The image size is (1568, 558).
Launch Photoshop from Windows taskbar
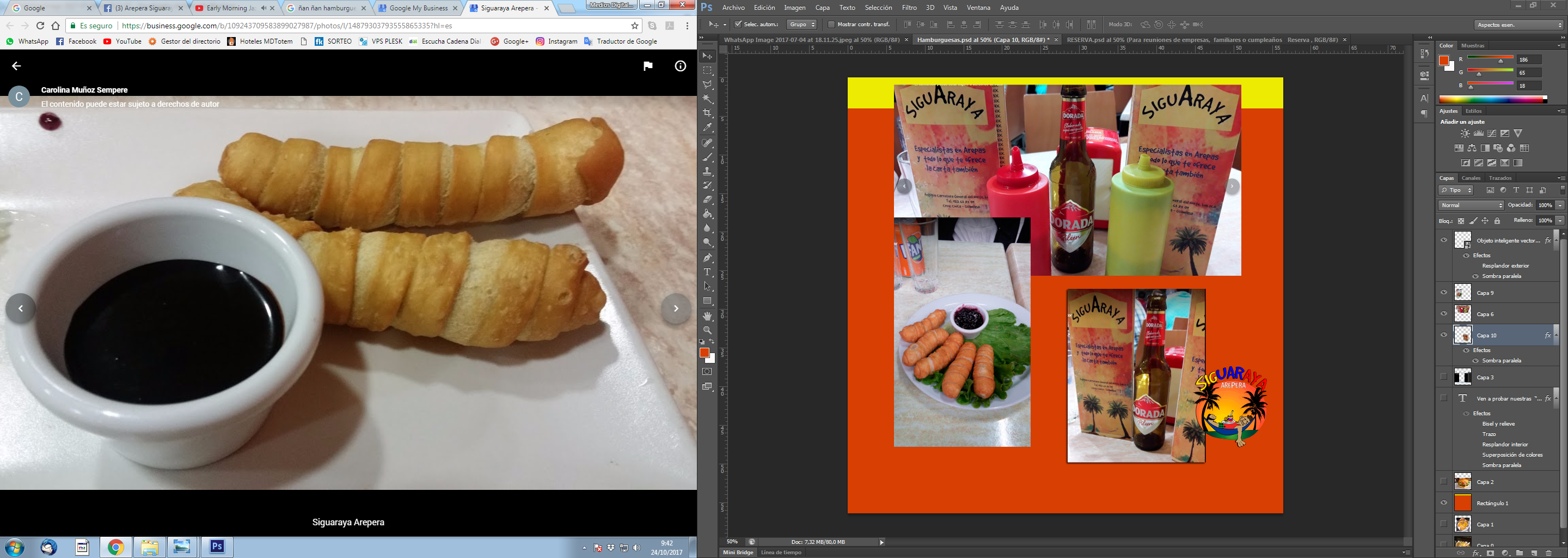217,547
